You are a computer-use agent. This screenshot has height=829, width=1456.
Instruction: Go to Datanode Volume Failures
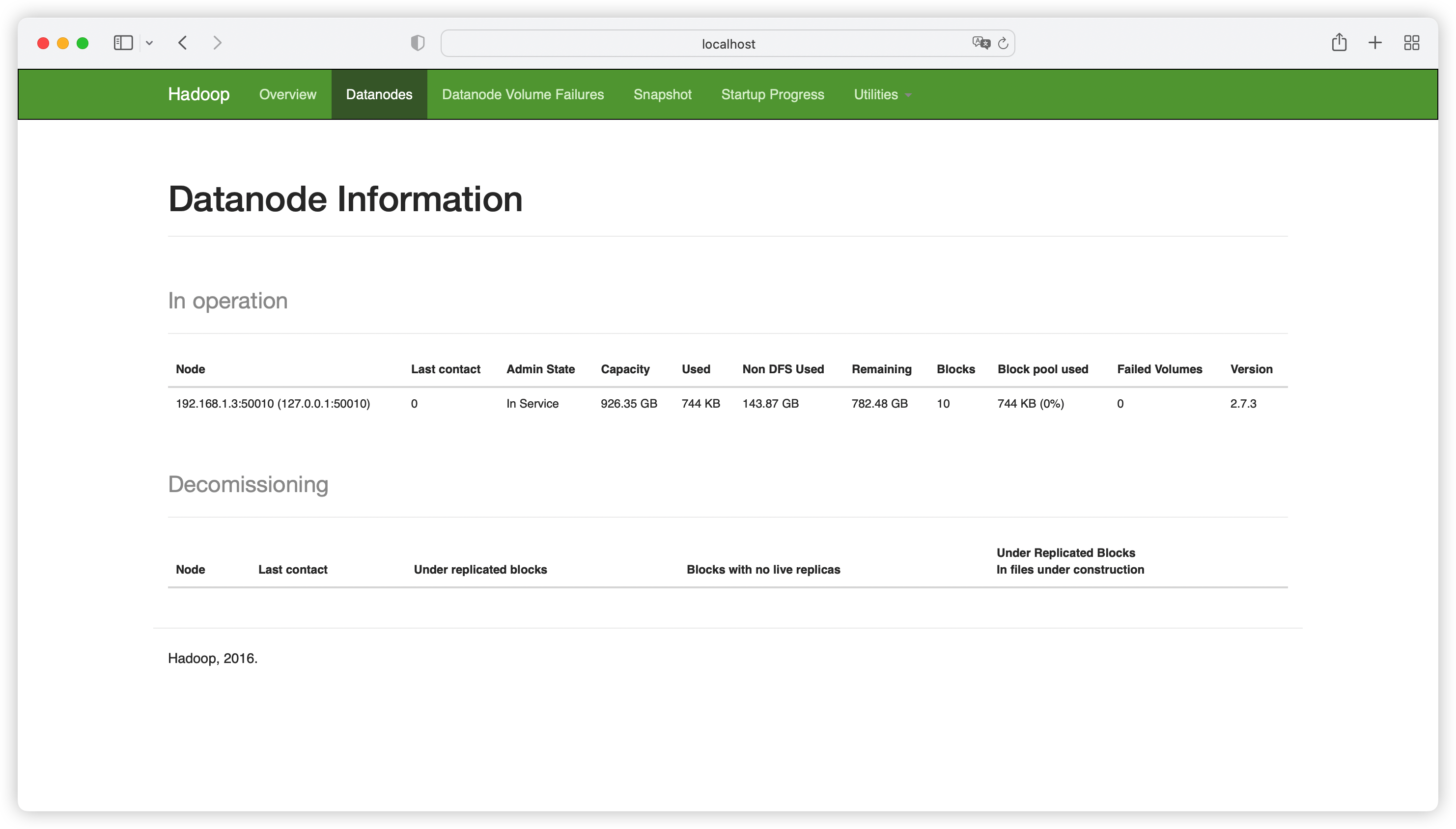click(522, 94)
